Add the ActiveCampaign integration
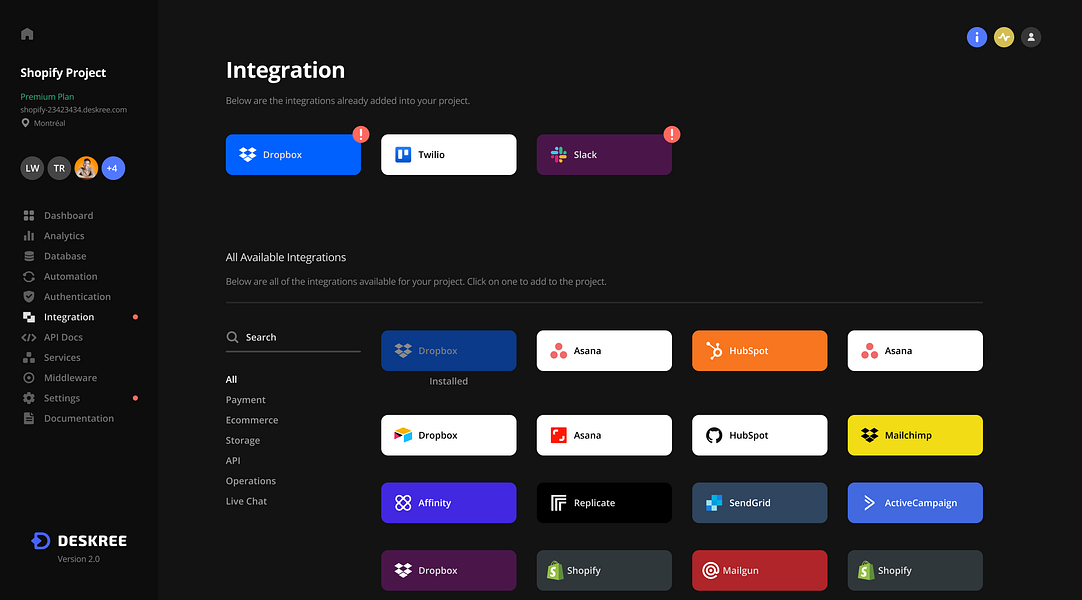This screenshot has height=600, width=1082. pos(915,503)
